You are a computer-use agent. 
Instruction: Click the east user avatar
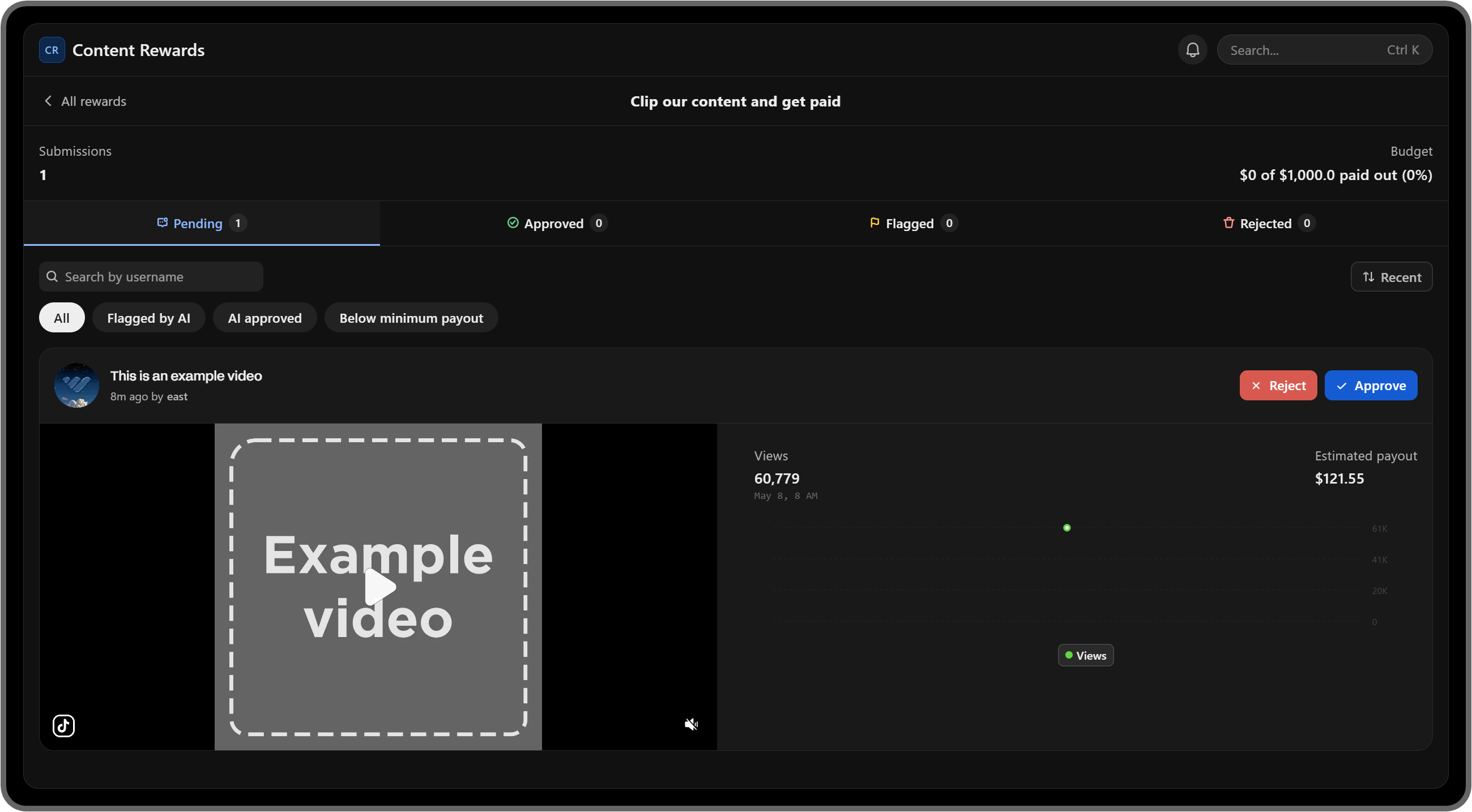(76, 385)
